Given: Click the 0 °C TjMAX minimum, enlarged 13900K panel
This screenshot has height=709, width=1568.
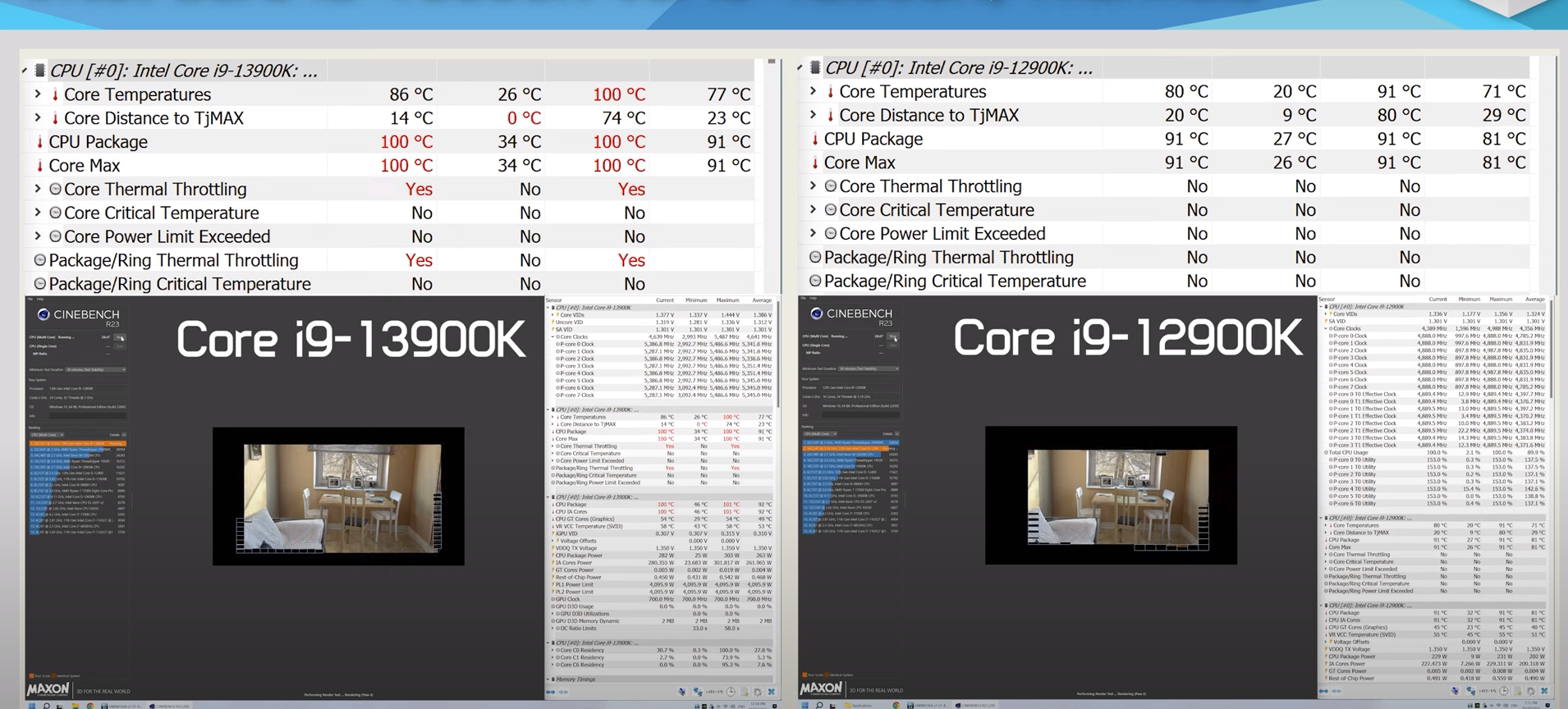Looking at the screenshot, I should pyautogui.click(x=524, y=118).
